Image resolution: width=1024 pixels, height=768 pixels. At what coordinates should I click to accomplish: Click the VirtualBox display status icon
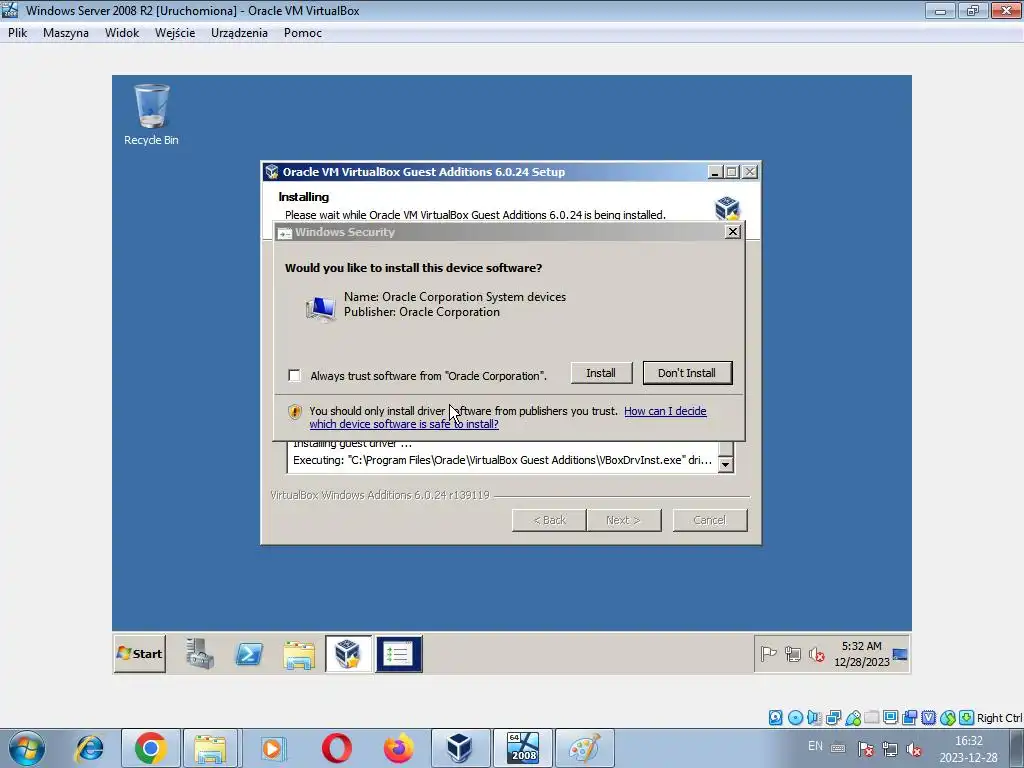coord(890,718)
